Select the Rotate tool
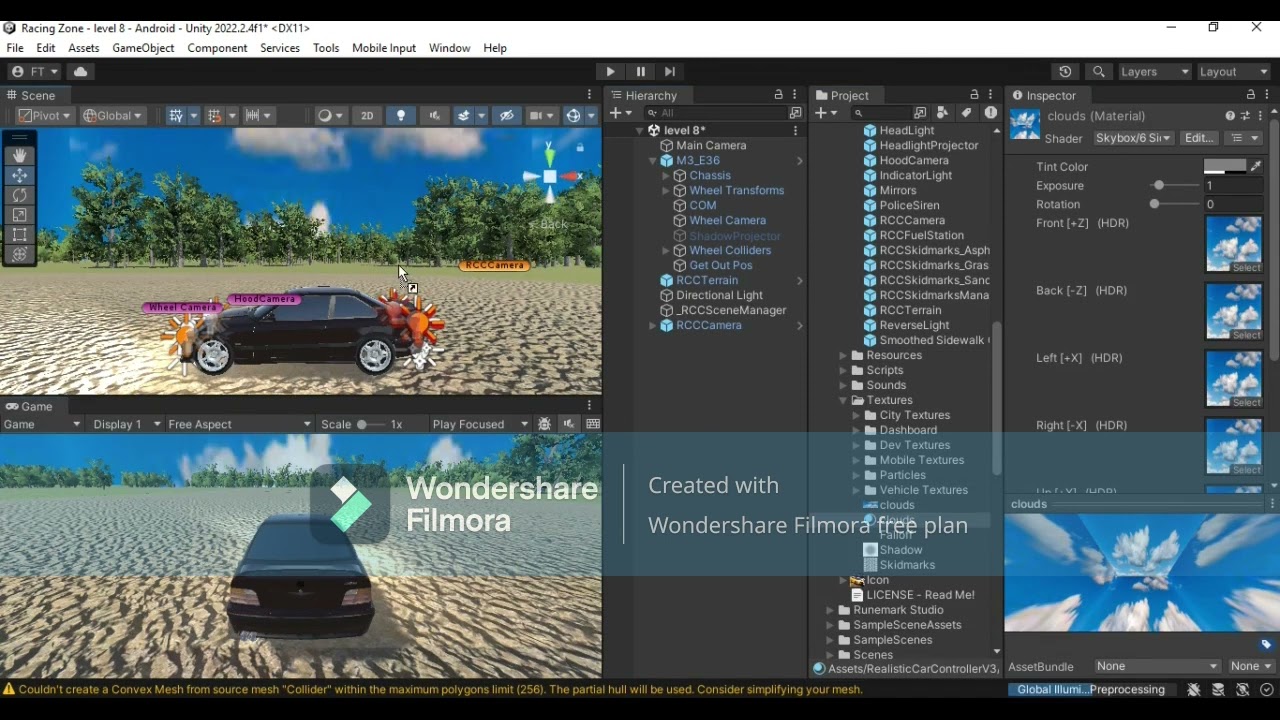Screen dimensions: 1280x720 (20, 195)
